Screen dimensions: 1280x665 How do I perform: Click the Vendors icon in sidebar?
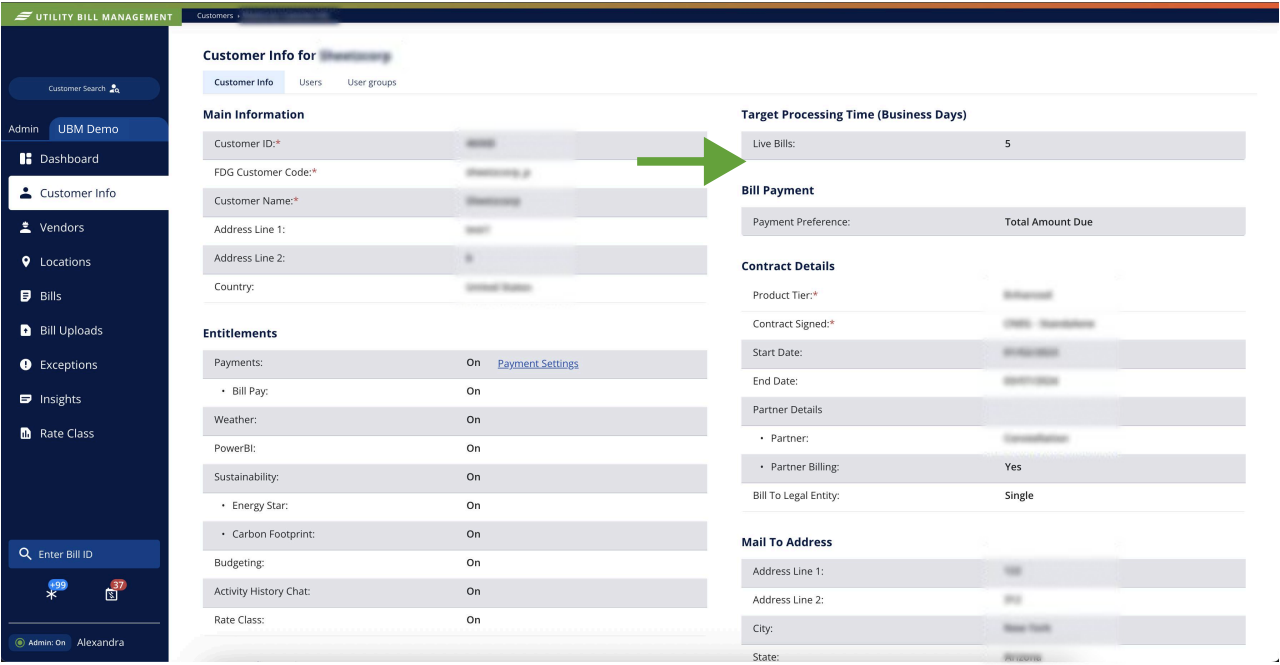tap(26, 227)
